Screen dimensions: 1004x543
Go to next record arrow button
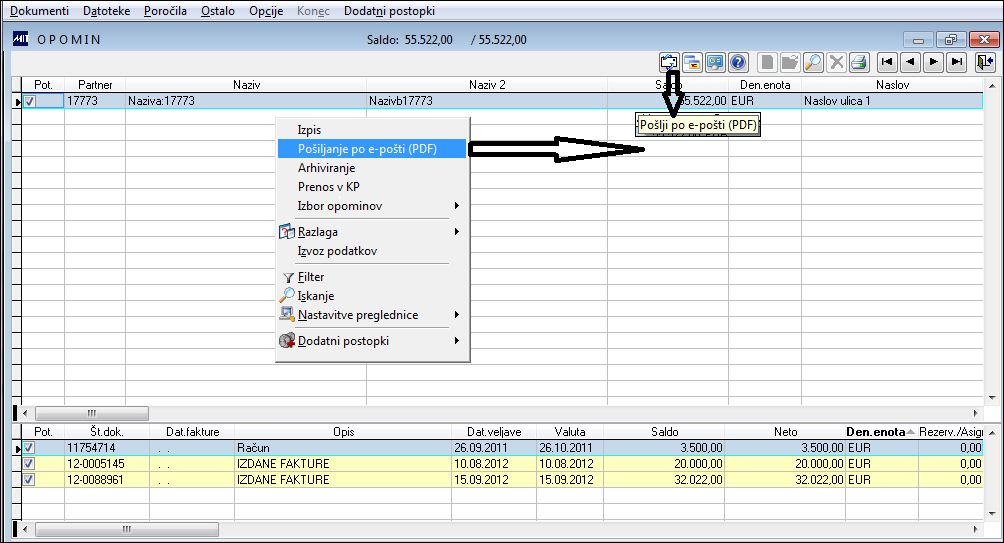coord(934,62)
